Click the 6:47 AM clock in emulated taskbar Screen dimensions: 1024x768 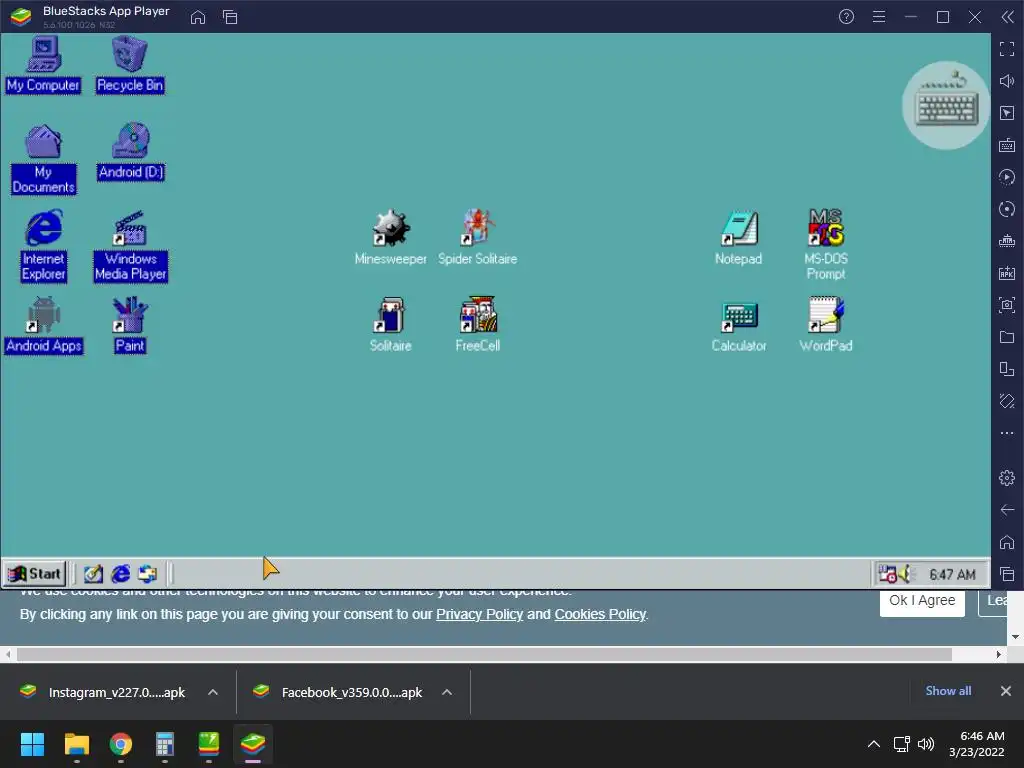[x=952, y=575]
